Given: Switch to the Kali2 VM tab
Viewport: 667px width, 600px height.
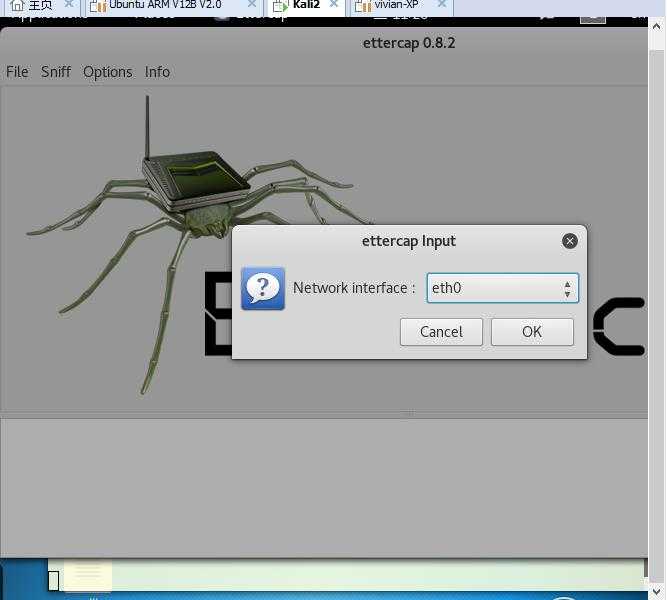Looking at the screenshot, I should coord(306,5).
